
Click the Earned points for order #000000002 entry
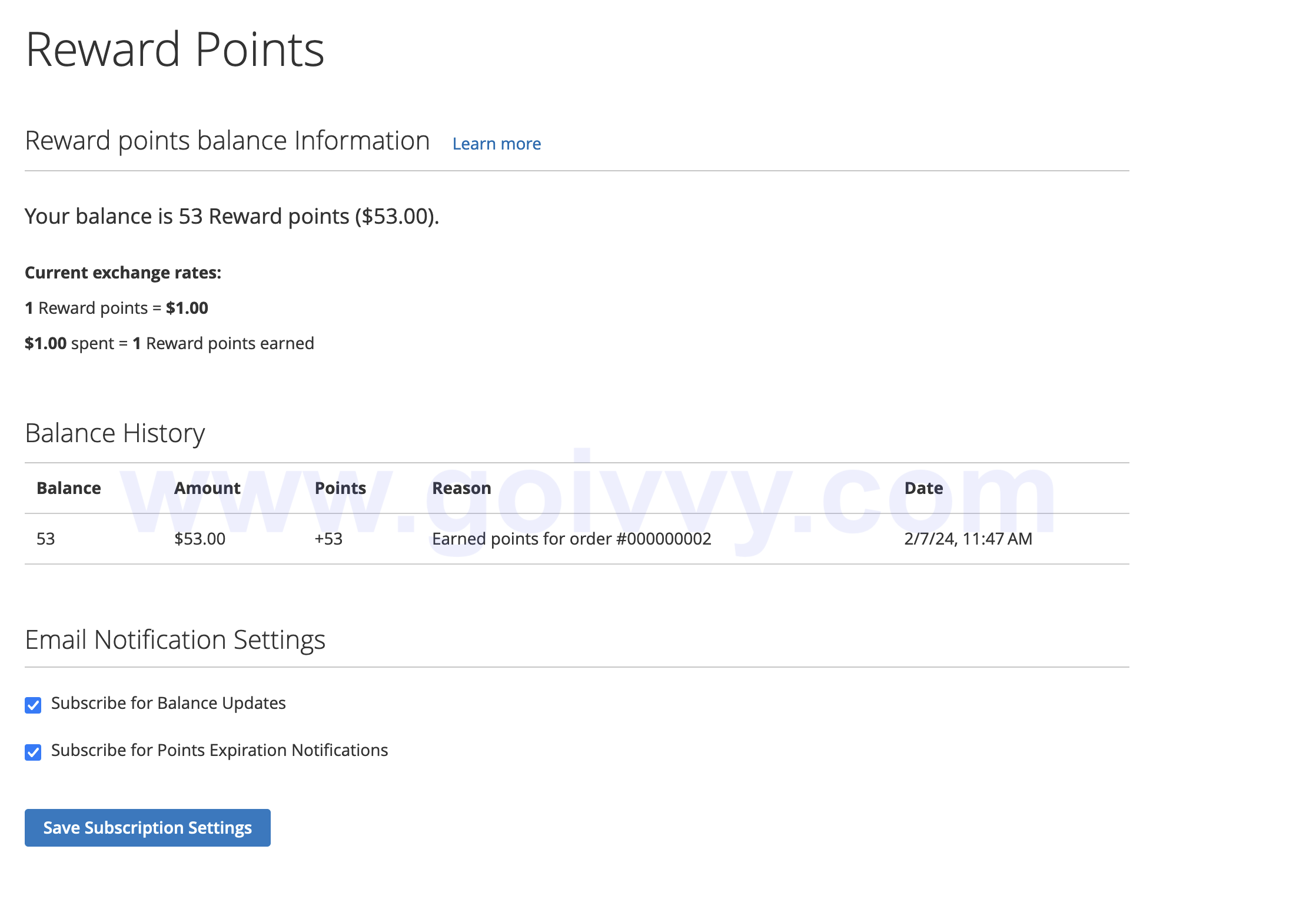(x=571, y=538)
